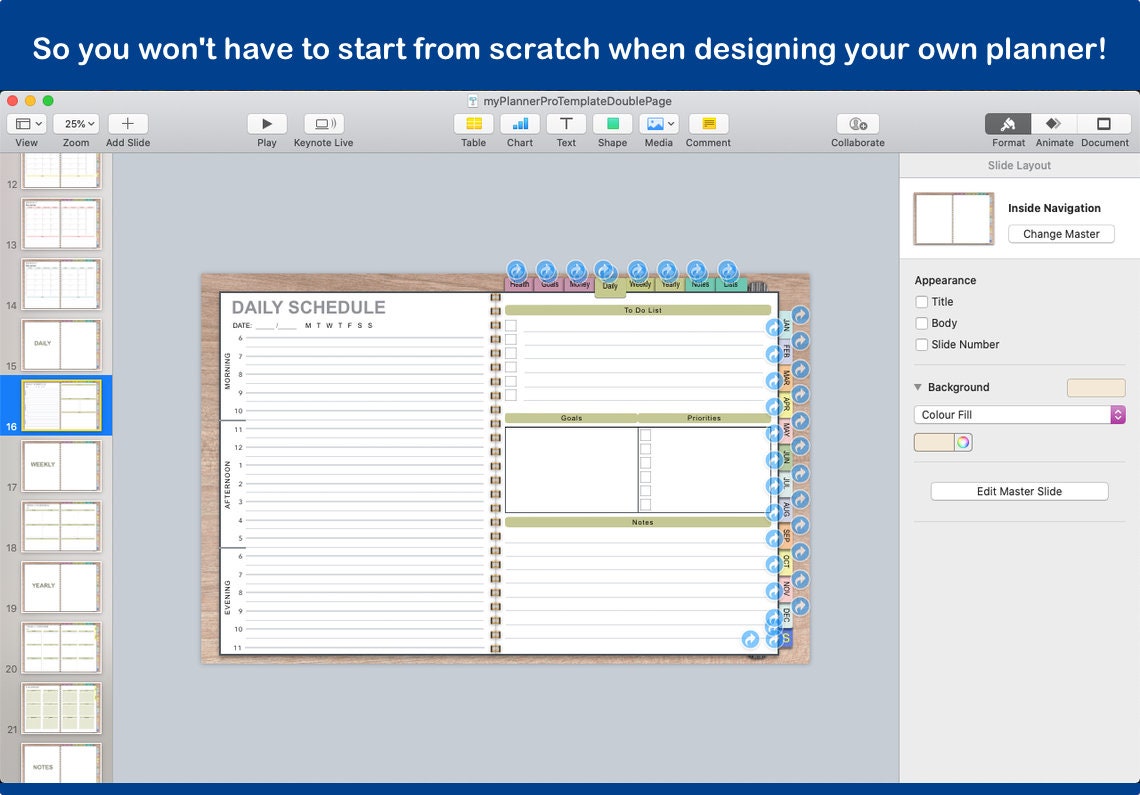Collapse the Background section

(917, 387)
